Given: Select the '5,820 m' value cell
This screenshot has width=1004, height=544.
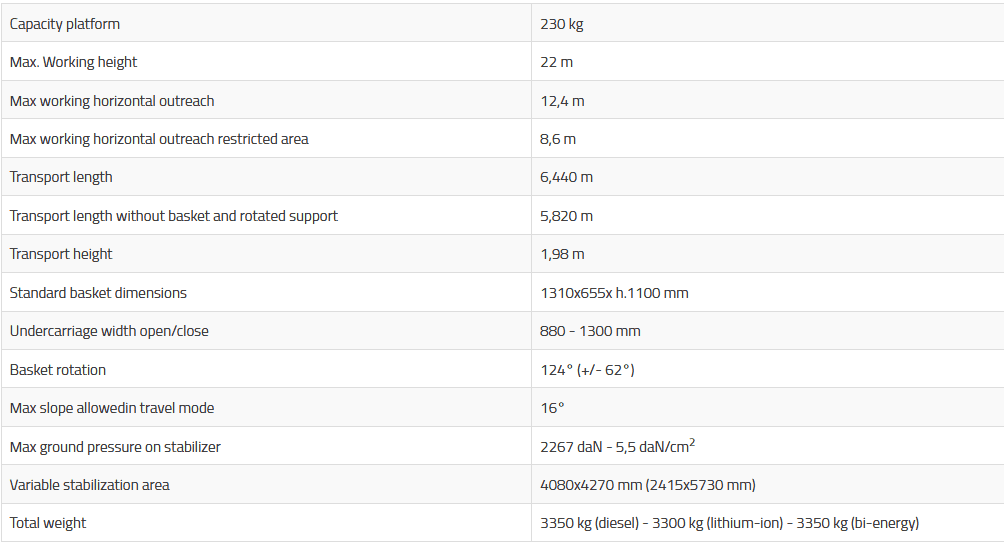Looking at the screenshot, I should 566,216.
